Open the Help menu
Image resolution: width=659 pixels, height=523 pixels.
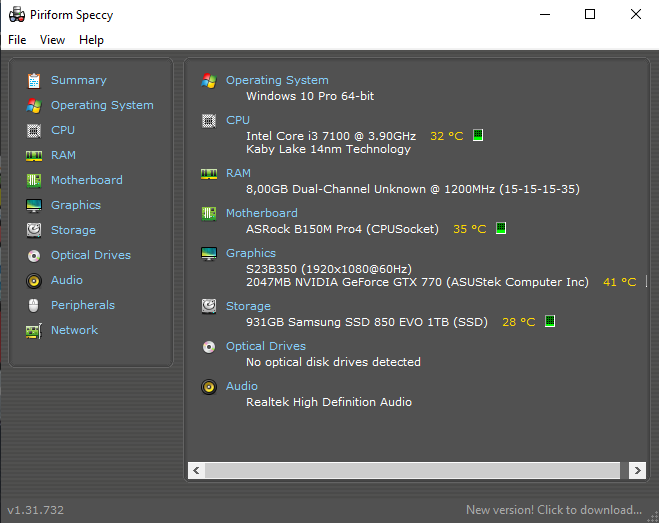[91, 40]
